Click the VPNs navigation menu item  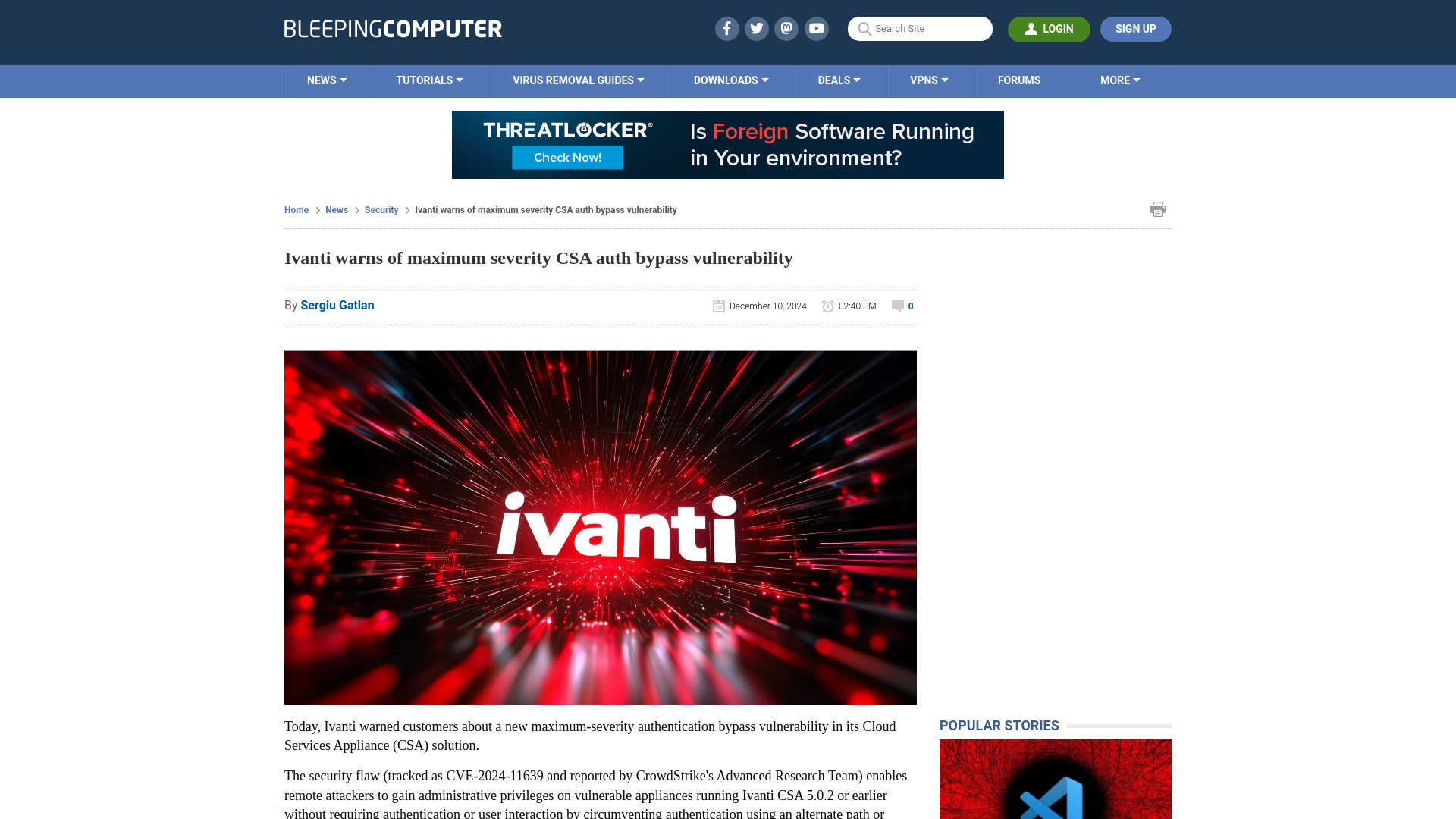[x=929, y=81]
